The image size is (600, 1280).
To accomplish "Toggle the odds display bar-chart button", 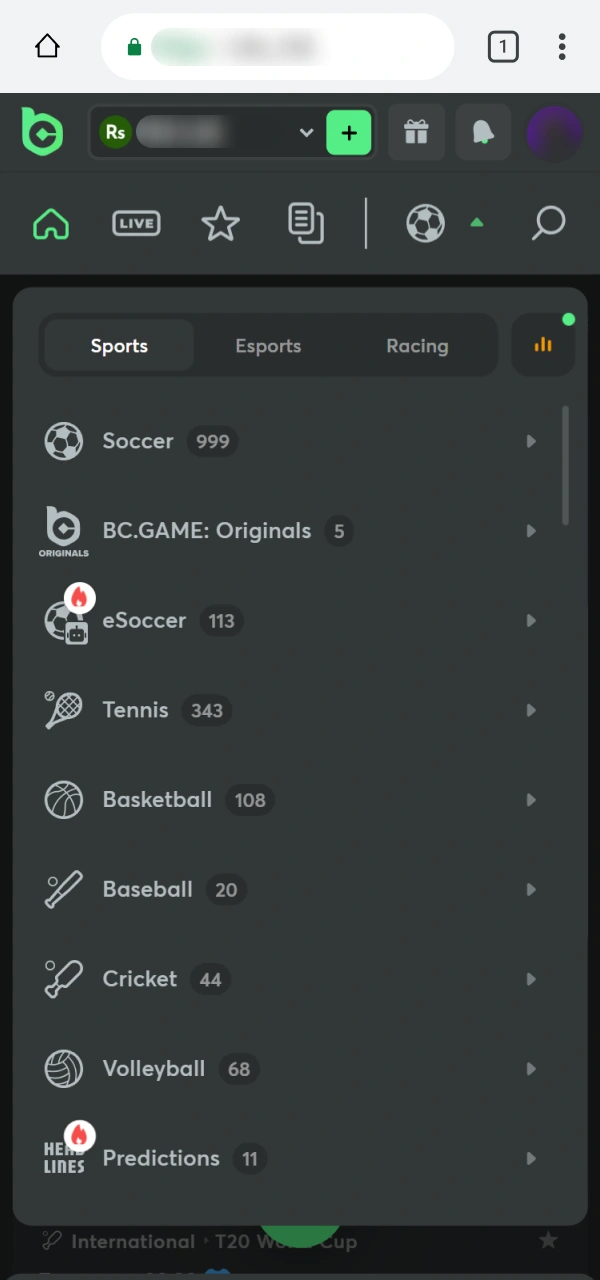I will click(x=542, y=345).
